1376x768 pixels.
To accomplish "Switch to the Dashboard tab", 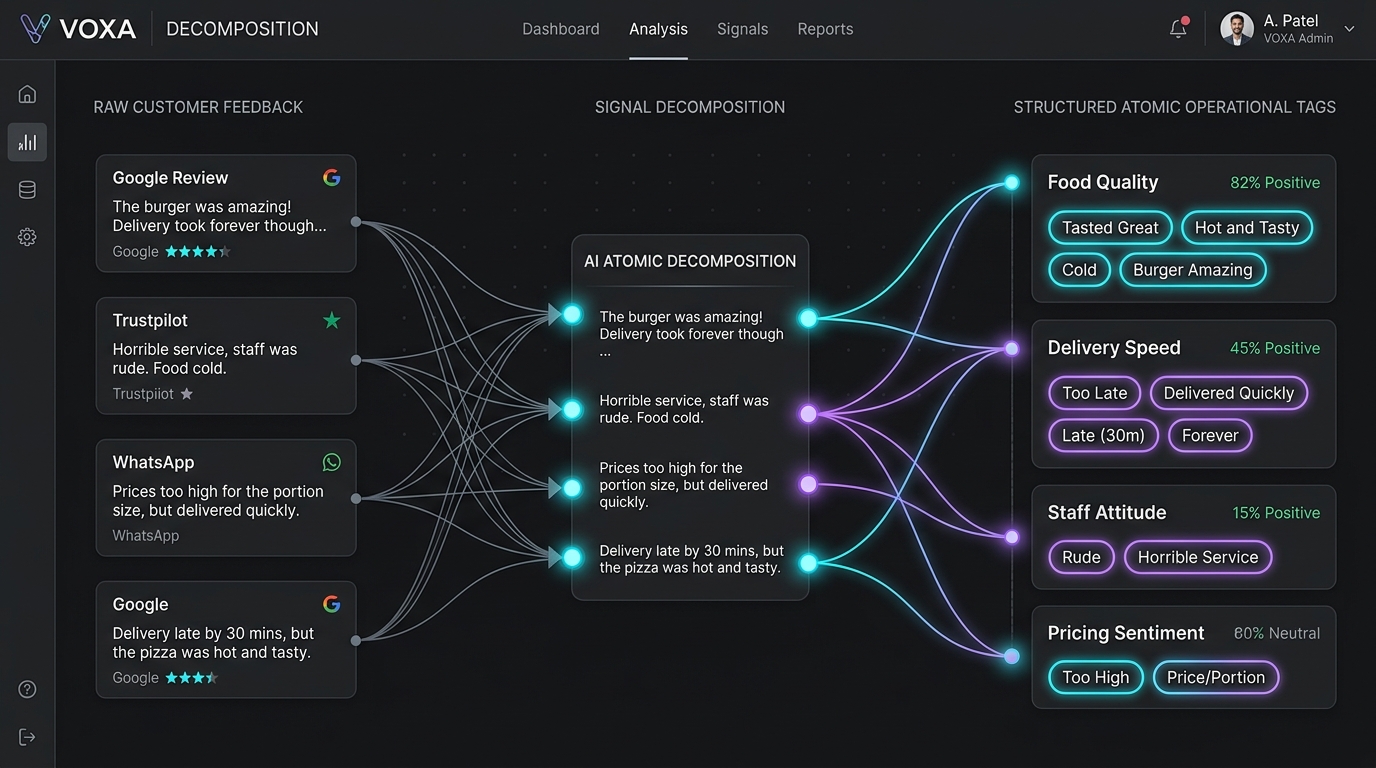I will [561, 29].
